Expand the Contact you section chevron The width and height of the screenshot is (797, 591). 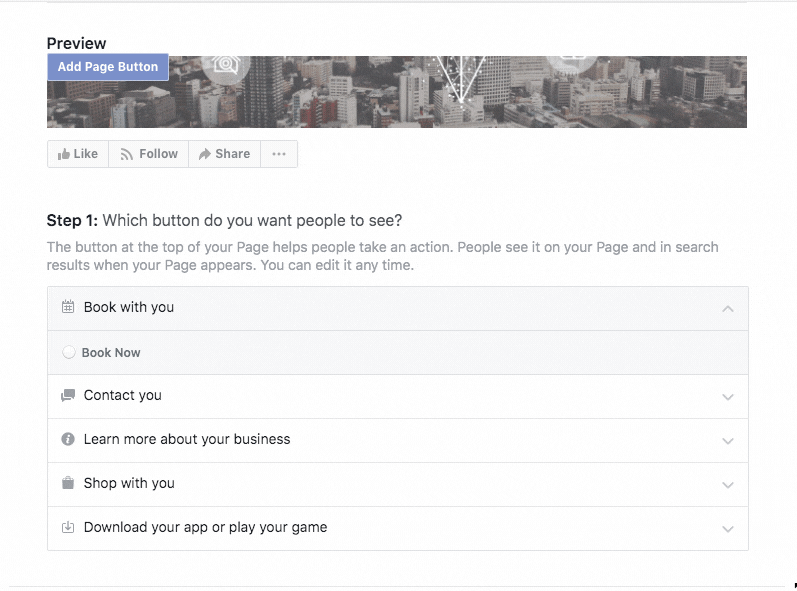[x=728, y=397]
